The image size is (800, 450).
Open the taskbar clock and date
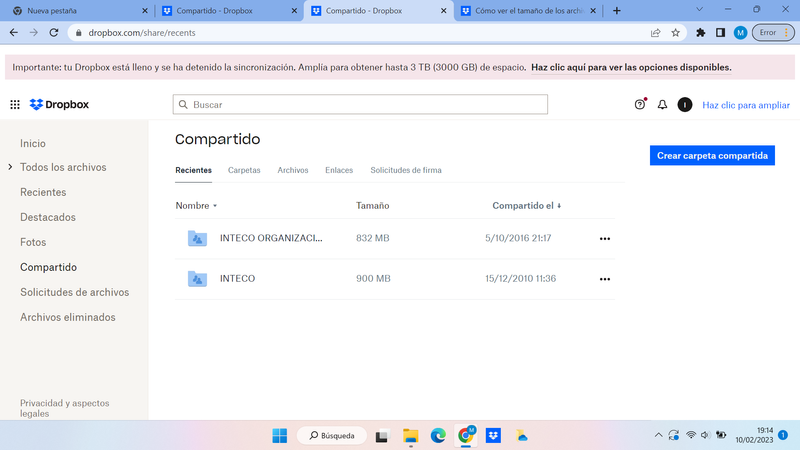click(754, 435)
